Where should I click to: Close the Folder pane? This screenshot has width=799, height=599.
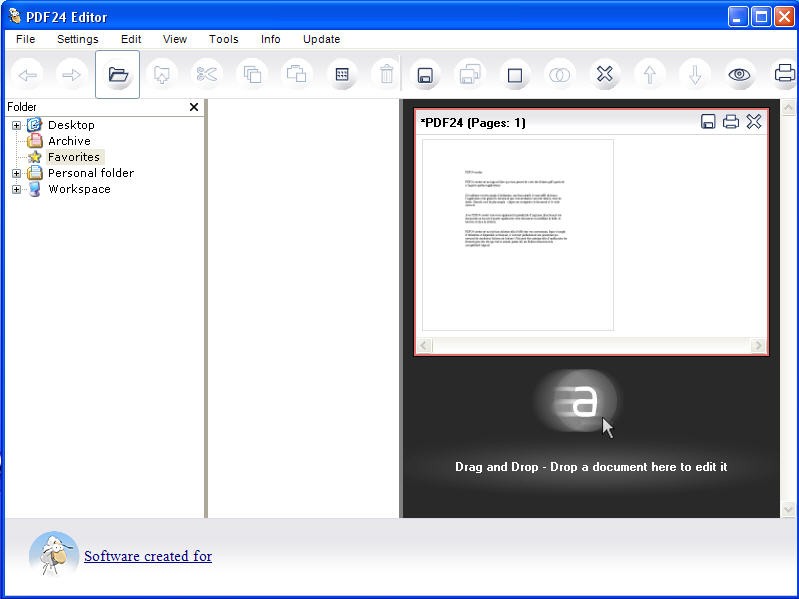(x=194, y=107)
